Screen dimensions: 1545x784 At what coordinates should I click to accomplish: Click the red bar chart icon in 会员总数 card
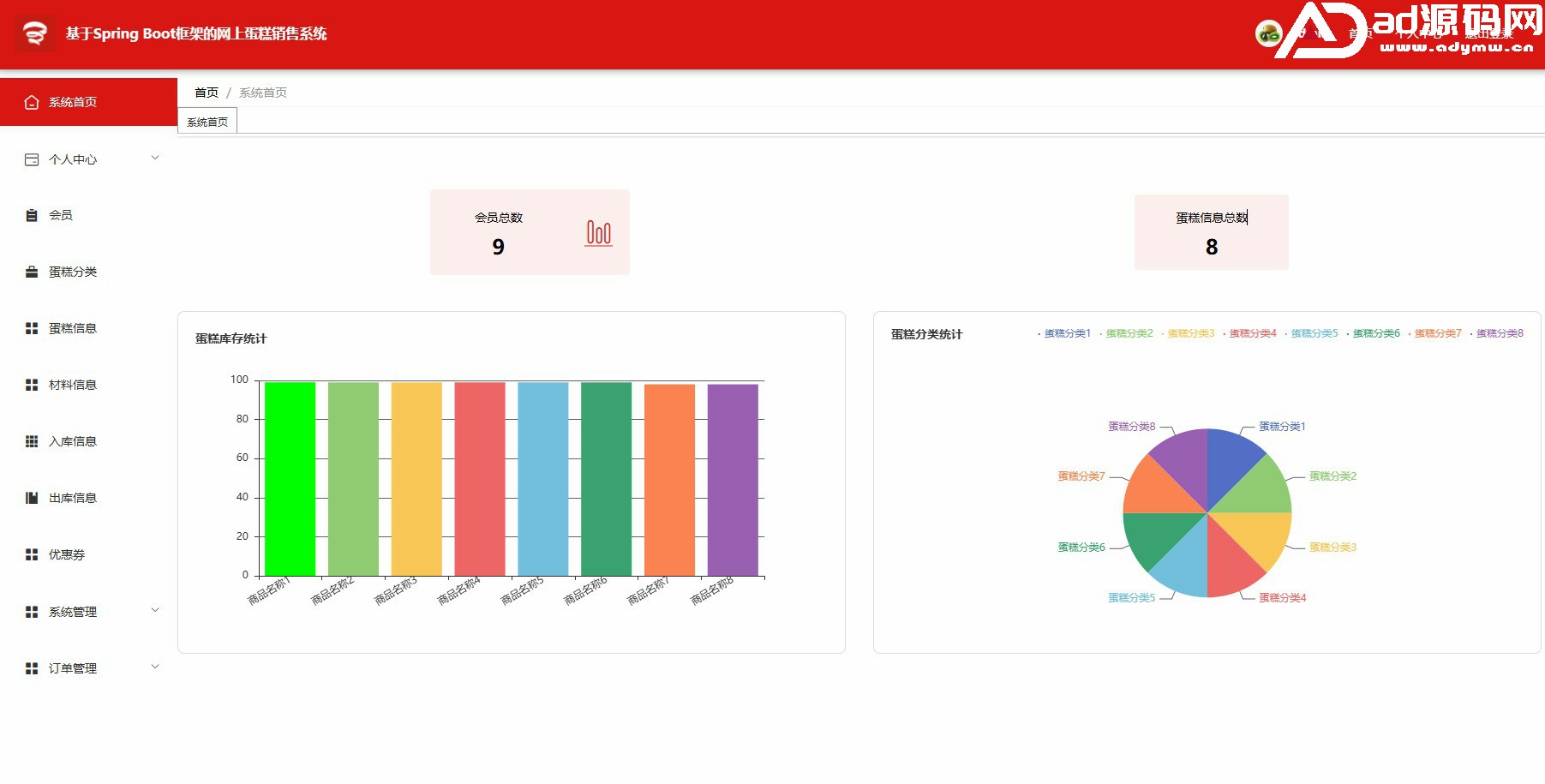(x=598, y=233)
